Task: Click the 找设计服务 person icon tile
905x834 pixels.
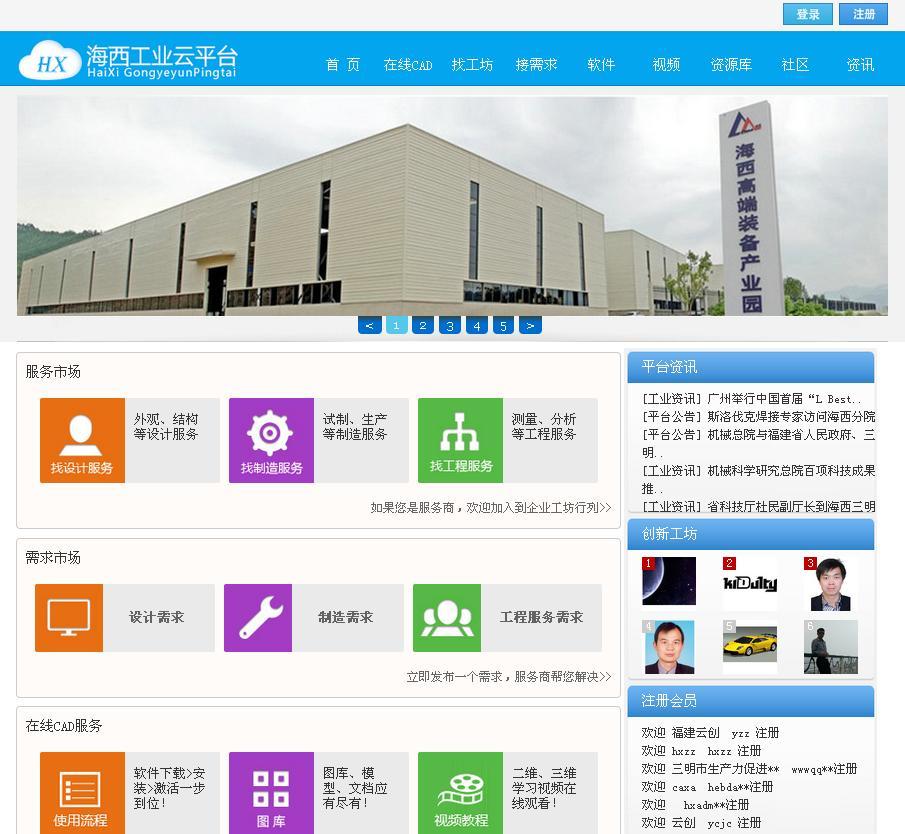Action: pyautogui.click(x=82, y=440)
